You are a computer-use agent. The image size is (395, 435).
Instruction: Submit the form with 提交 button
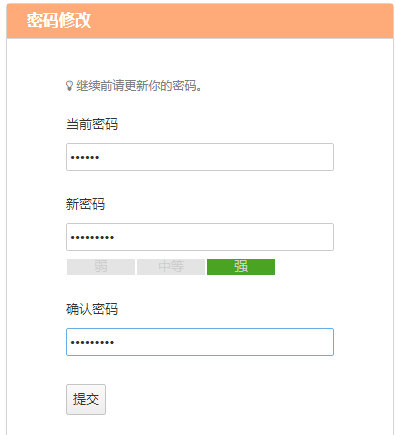86,399
